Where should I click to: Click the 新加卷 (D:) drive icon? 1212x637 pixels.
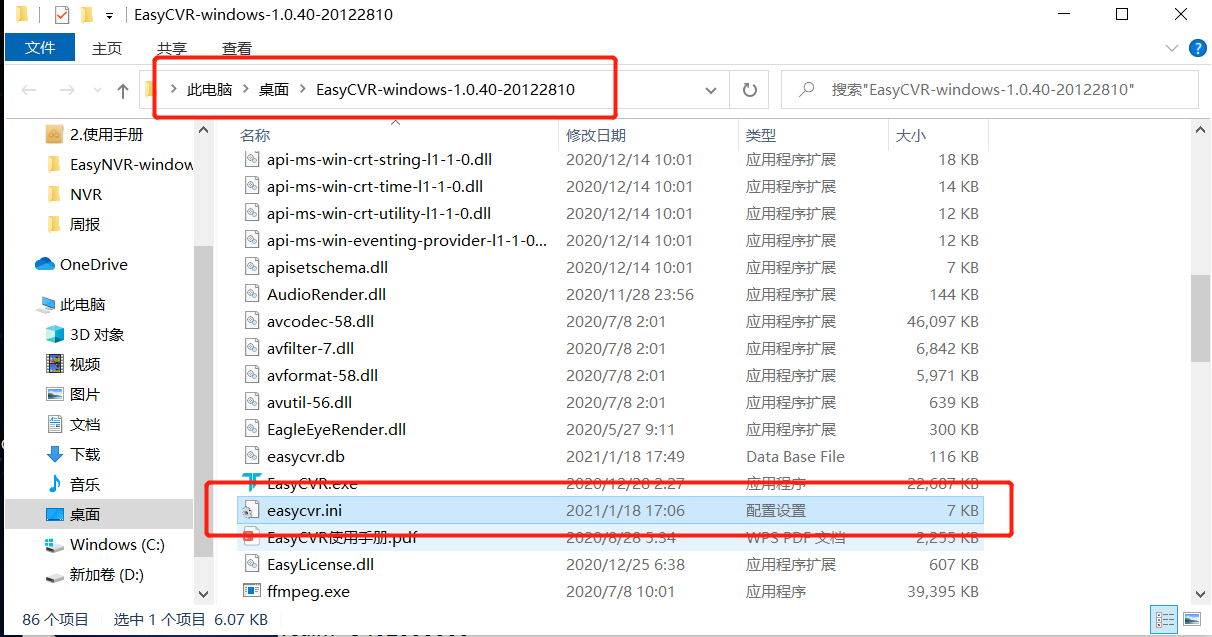55,576
